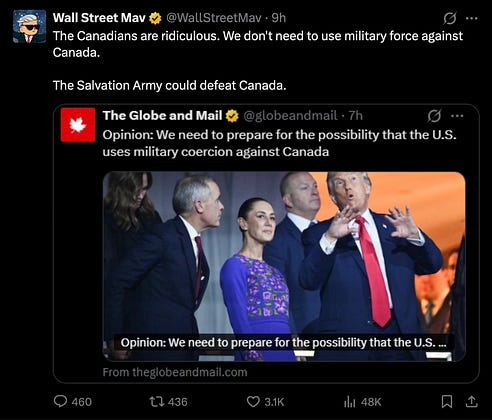492x420 pixels.
Task: Follow the theglobeandmail.com source link
Action: coord(175,372)
